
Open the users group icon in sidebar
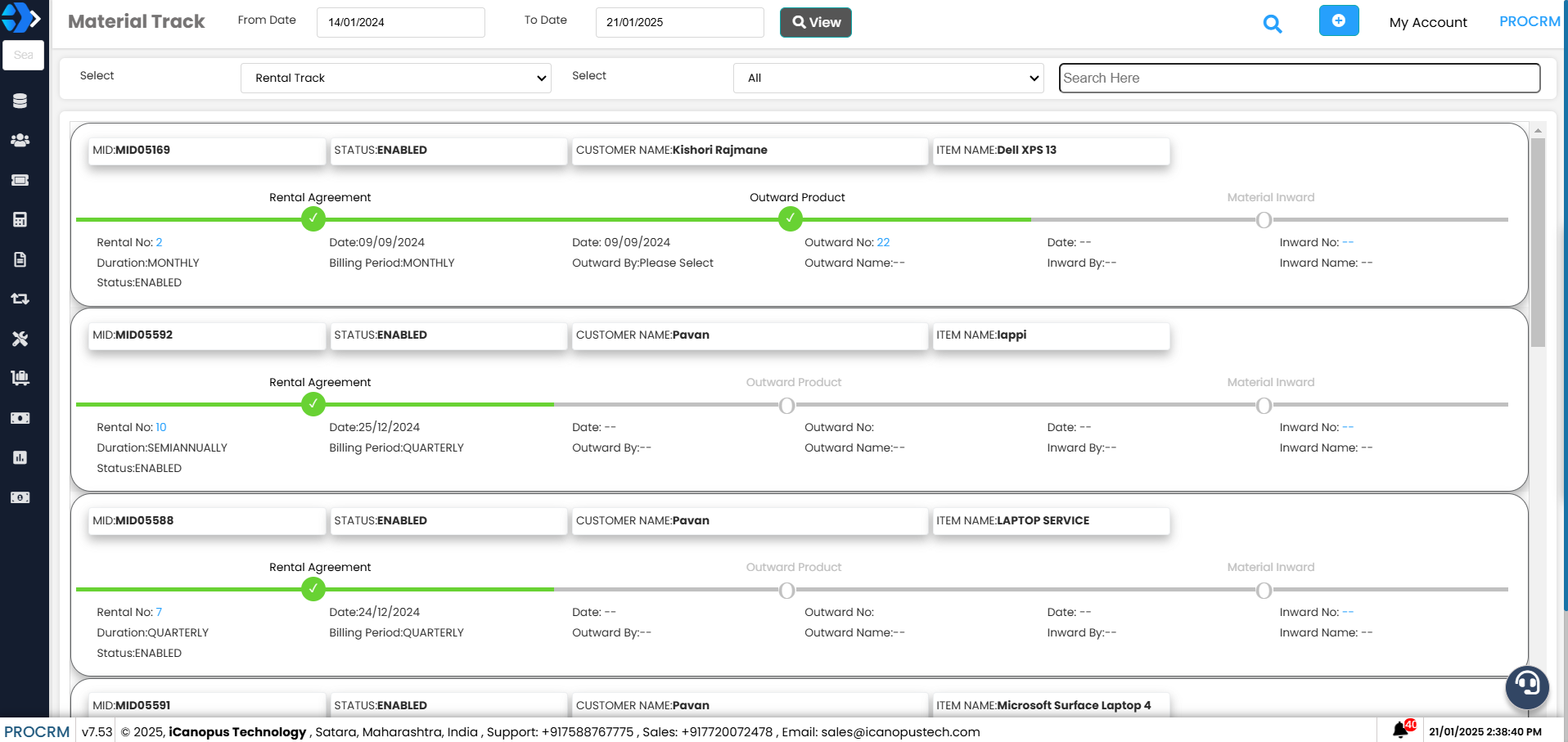click(x=20, y=140)
